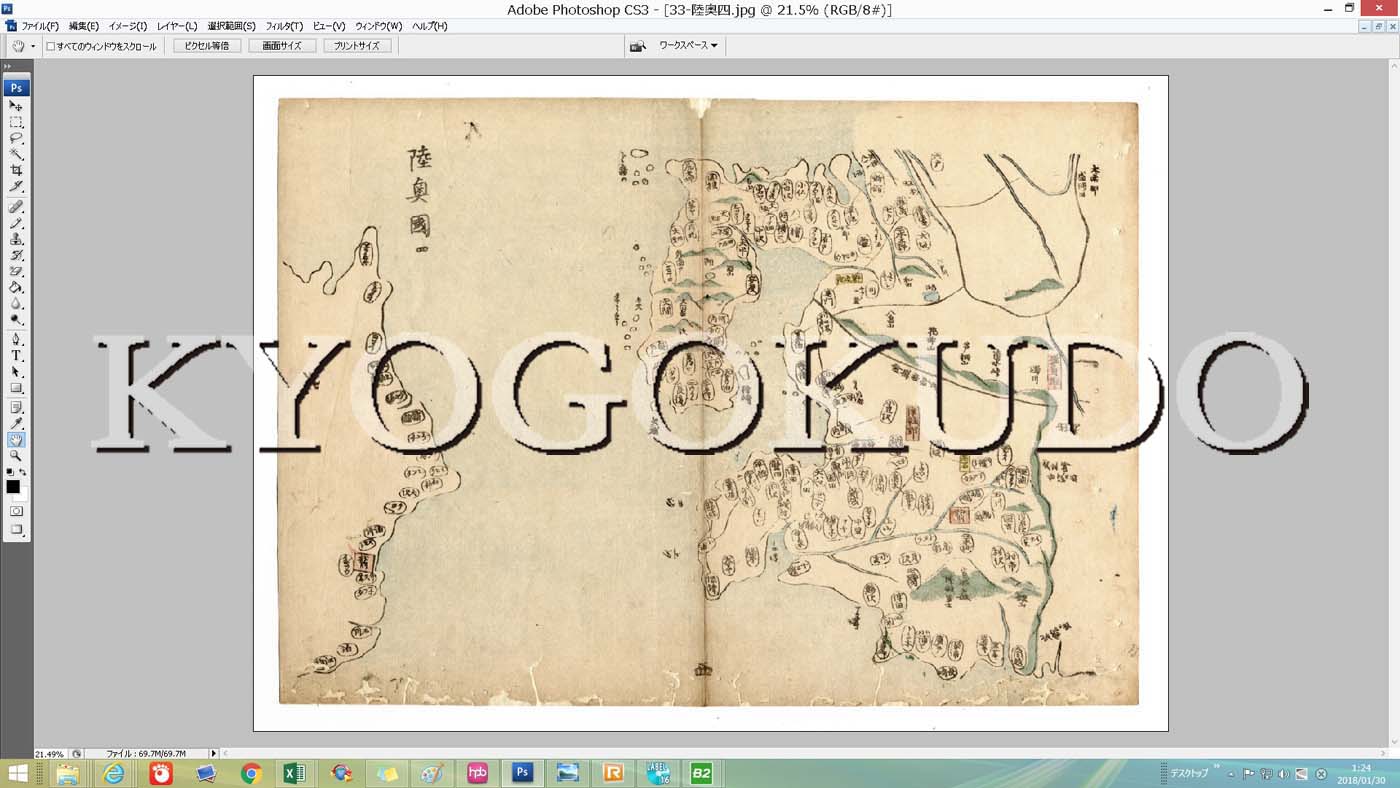Select the Path Selection tool

16,371
